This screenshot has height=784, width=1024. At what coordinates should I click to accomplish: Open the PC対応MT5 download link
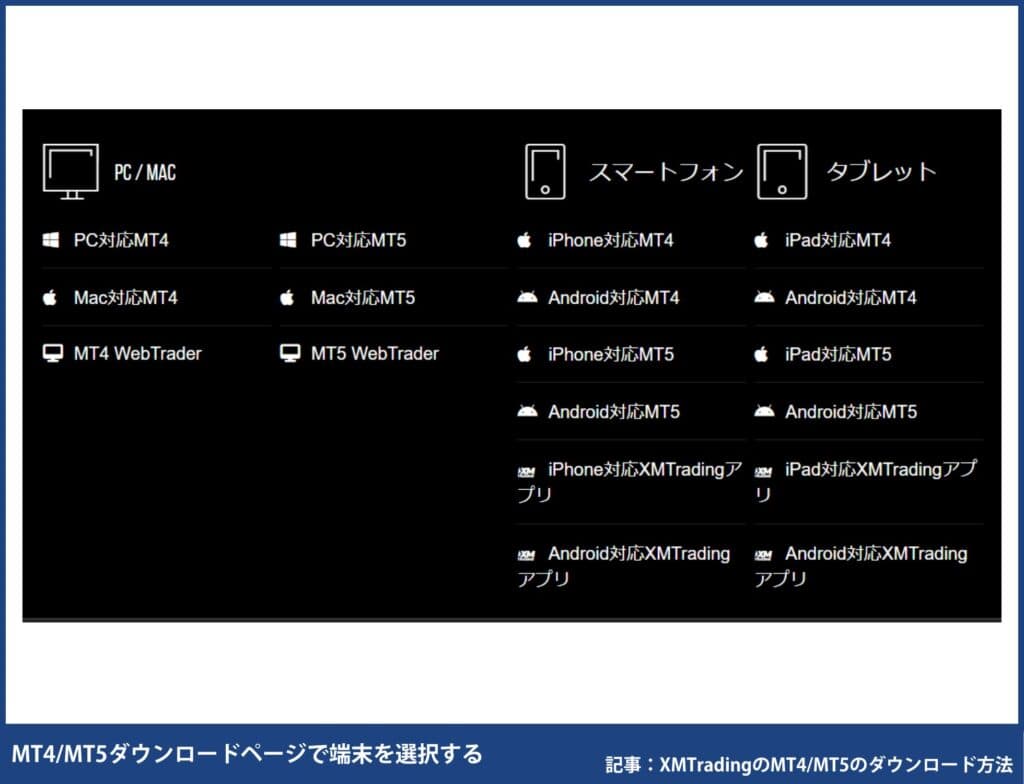(359, 240)
